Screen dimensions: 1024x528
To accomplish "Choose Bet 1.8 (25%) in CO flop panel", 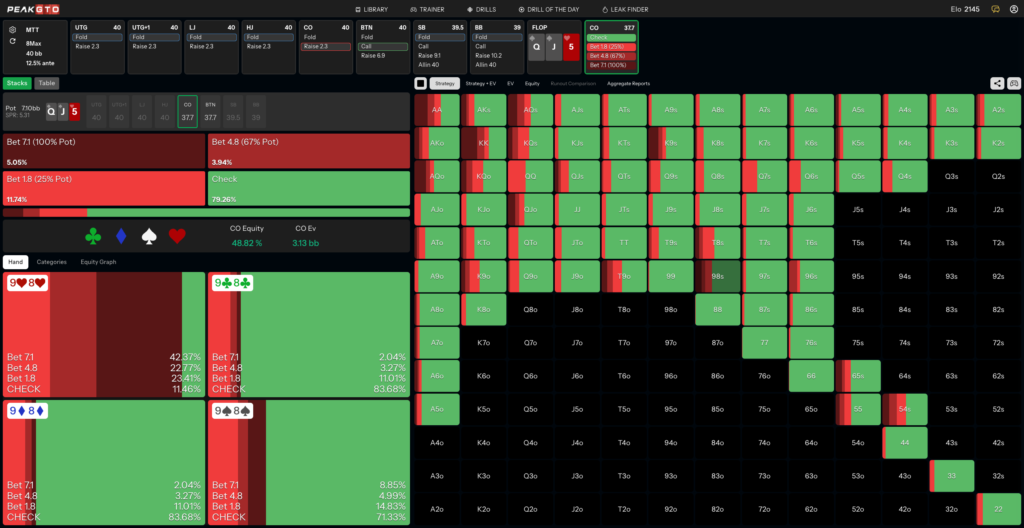I will coord(611,46).
